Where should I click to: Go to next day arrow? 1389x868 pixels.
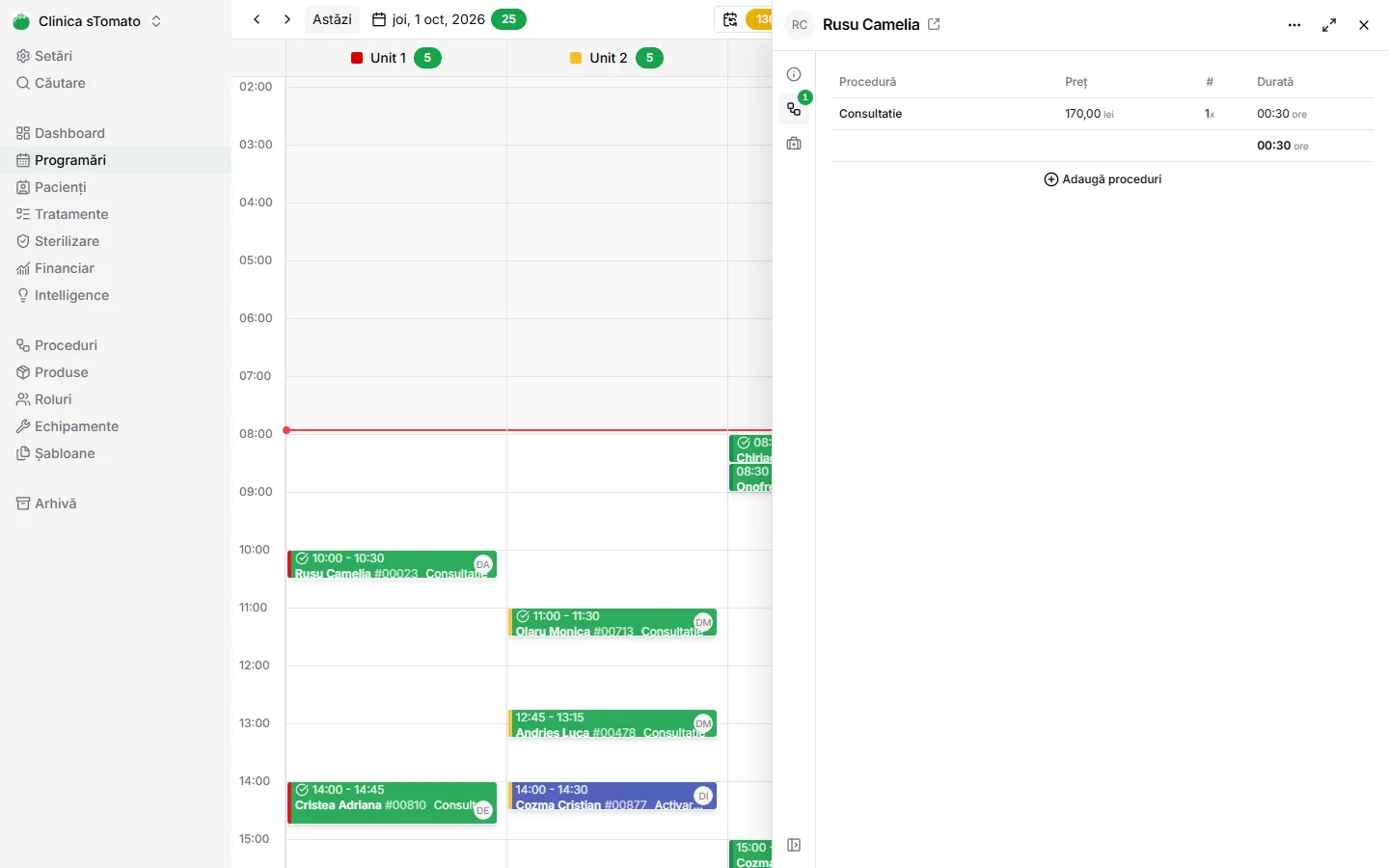click(287, 19)
